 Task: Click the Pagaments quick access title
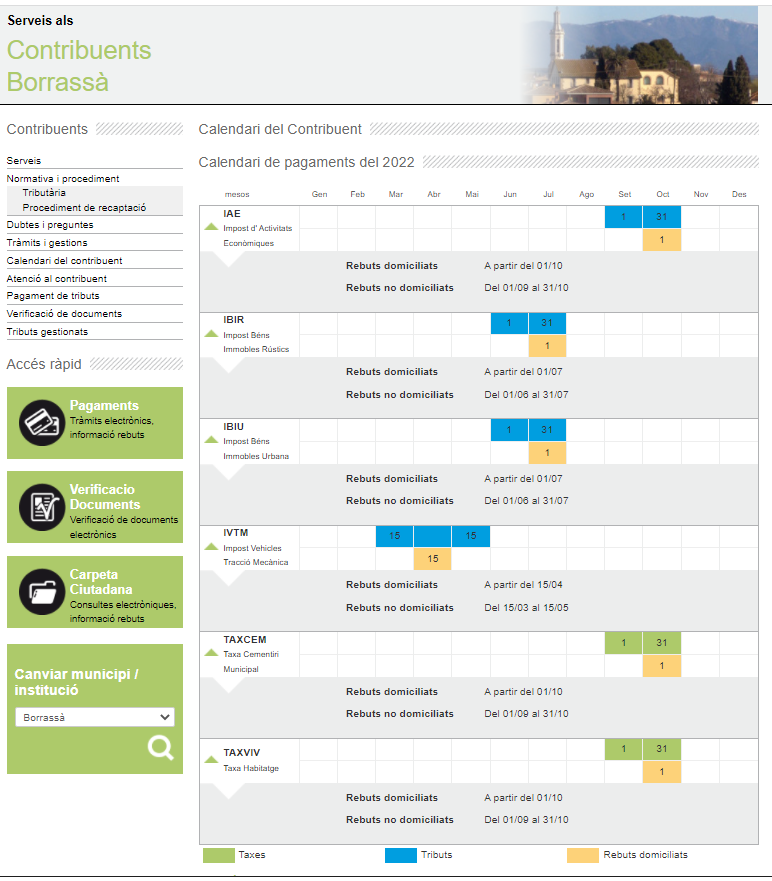tap(104, 406)
